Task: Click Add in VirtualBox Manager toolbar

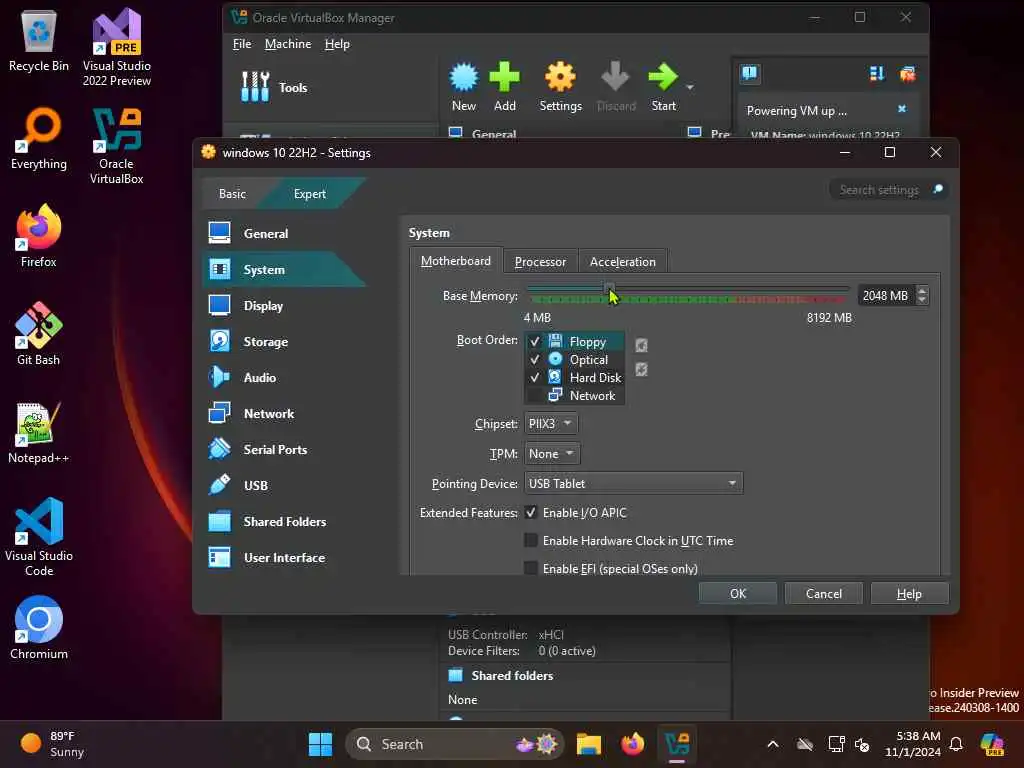Action: pos(504,87)
